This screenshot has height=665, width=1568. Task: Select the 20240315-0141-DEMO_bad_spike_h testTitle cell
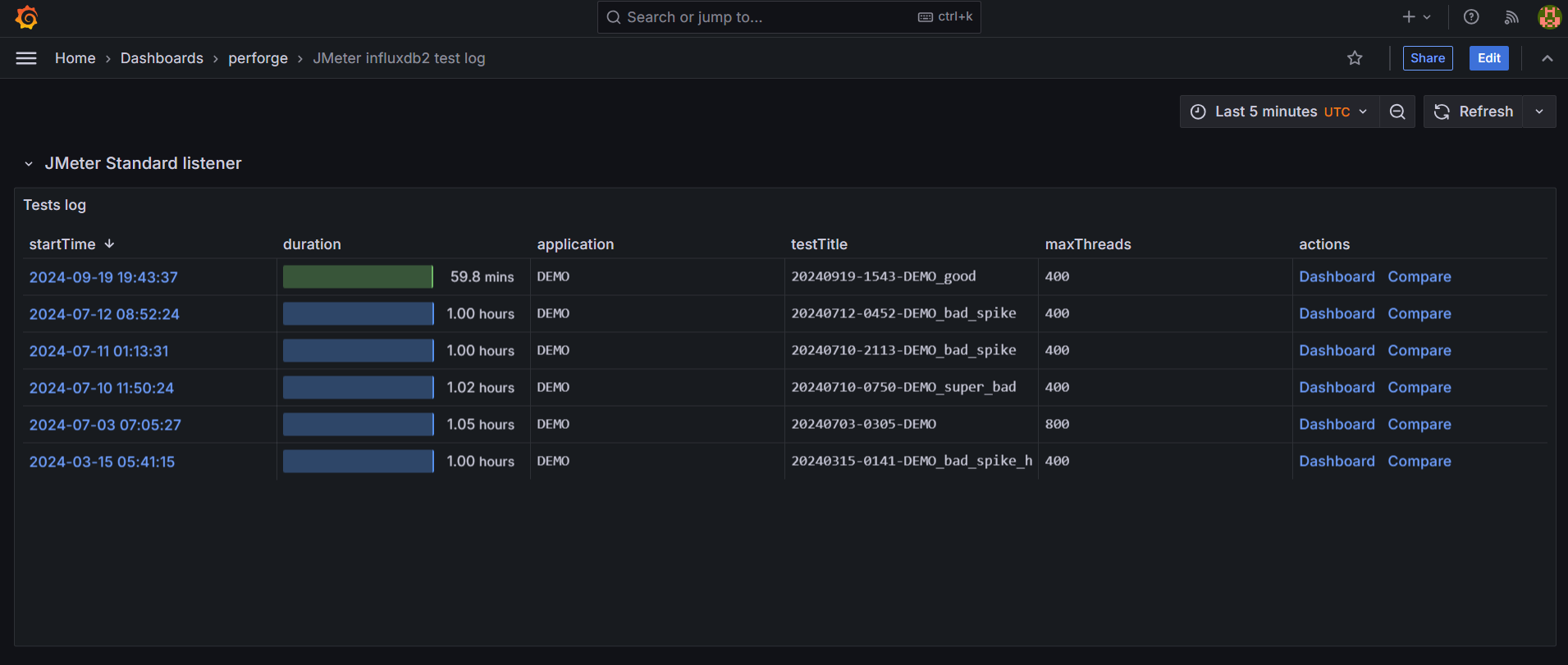click(x=912, y=461)
